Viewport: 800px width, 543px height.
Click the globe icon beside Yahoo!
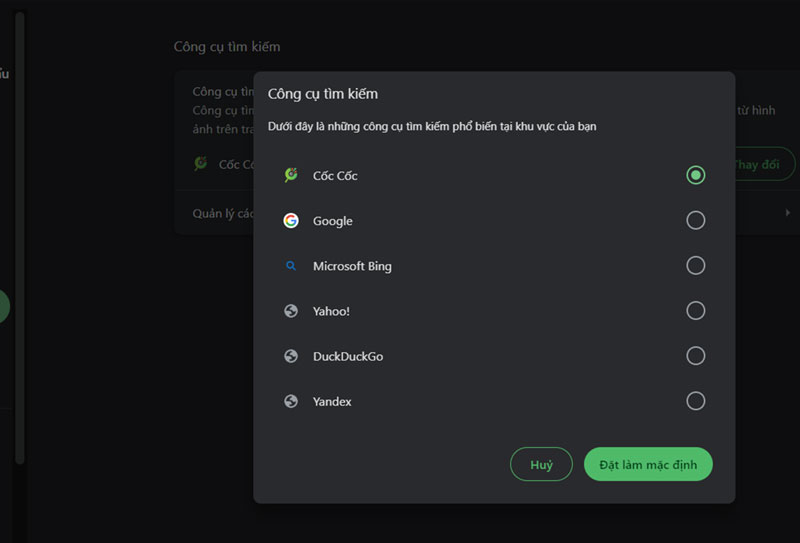pos(291,311)
